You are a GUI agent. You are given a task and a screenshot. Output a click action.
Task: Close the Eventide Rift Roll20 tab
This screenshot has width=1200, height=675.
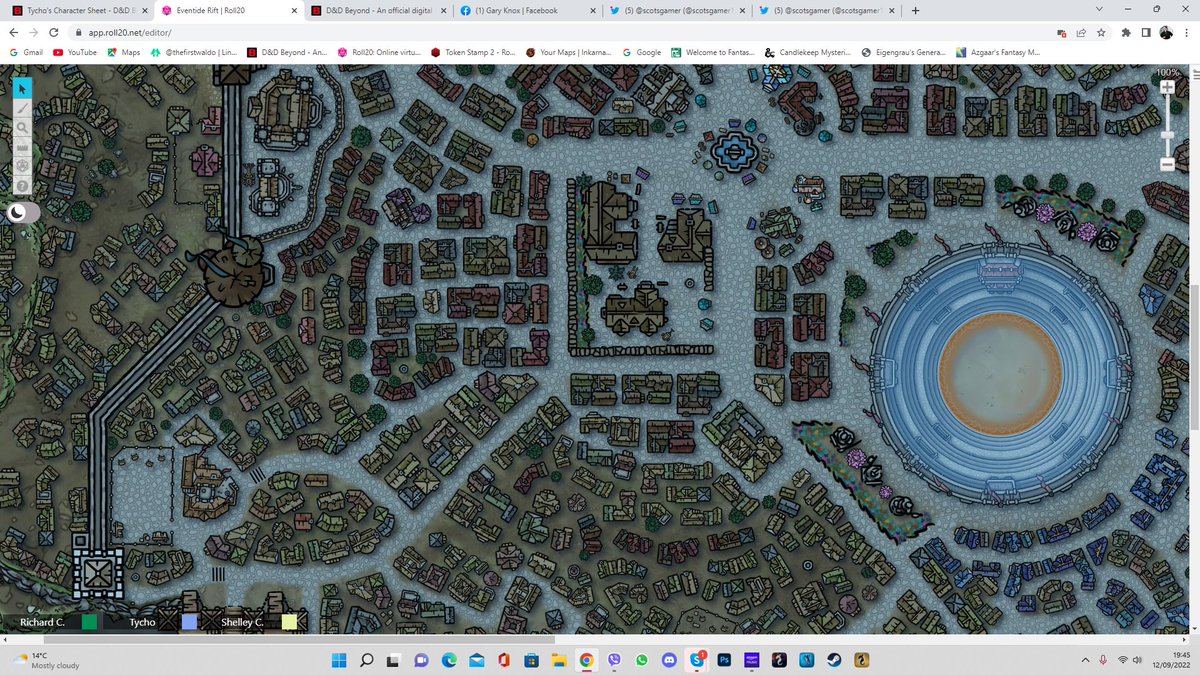(x=292, y=10)
